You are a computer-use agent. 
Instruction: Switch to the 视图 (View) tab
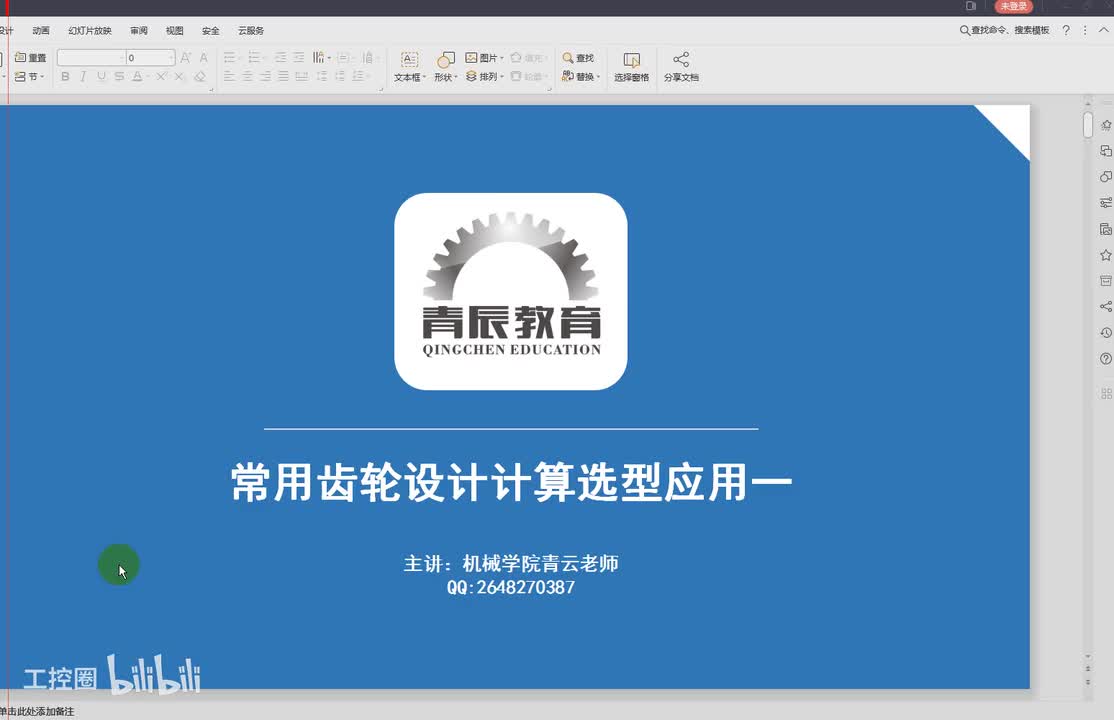click(175, 31)
